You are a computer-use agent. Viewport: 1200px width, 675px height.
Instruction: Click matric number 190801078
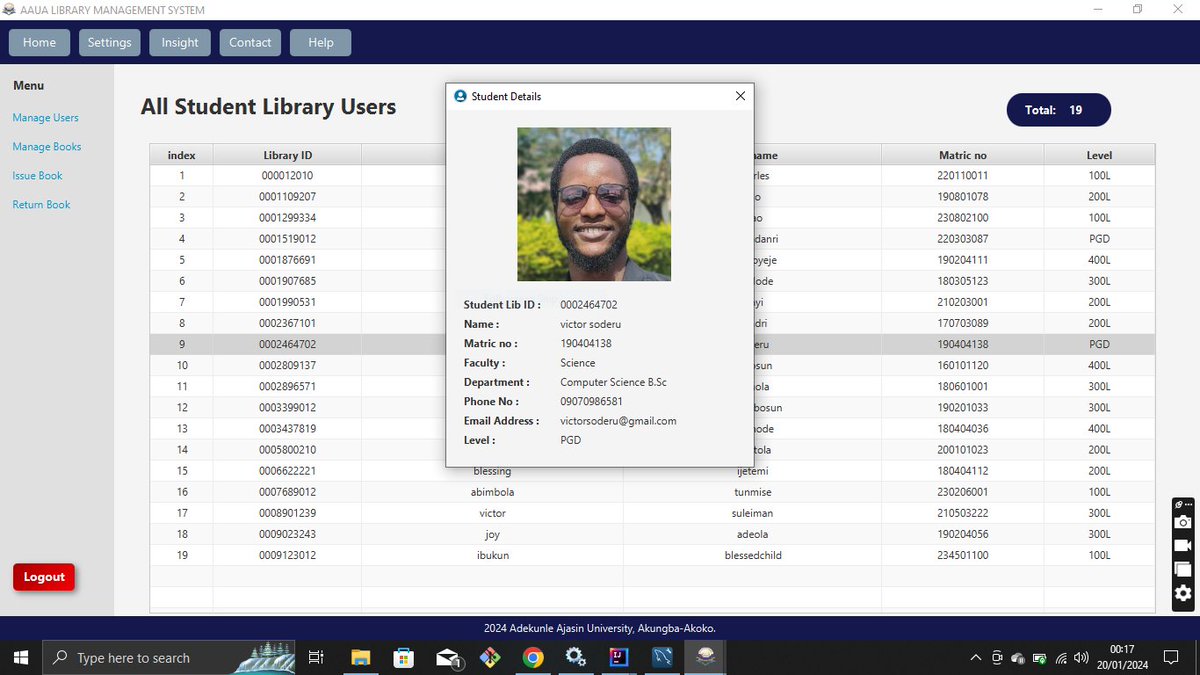(963, 196)
